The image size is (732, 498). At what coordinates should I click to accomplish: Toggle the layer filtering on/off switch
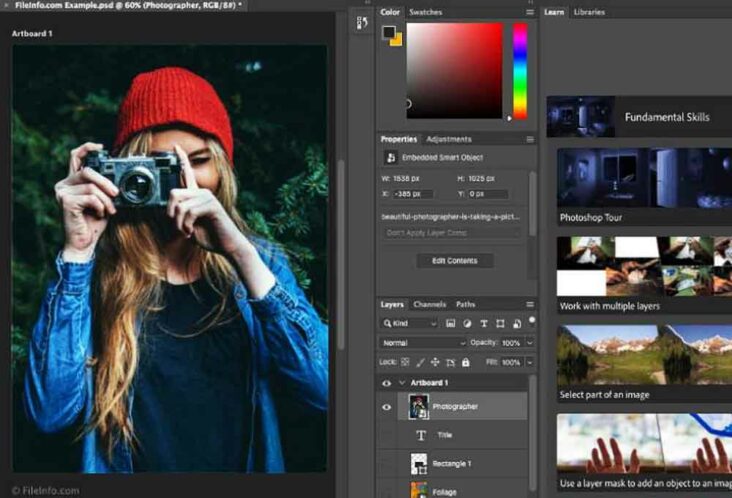click(532, 320)
